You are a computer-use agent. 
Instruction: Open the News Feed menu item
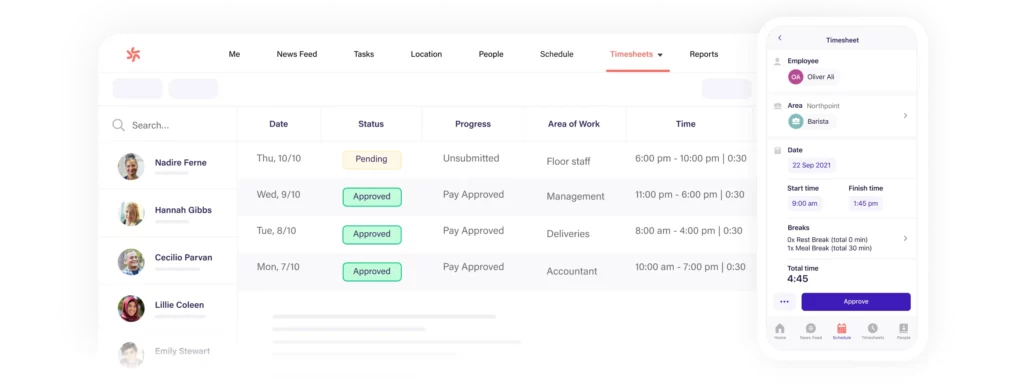pos(296,54)
